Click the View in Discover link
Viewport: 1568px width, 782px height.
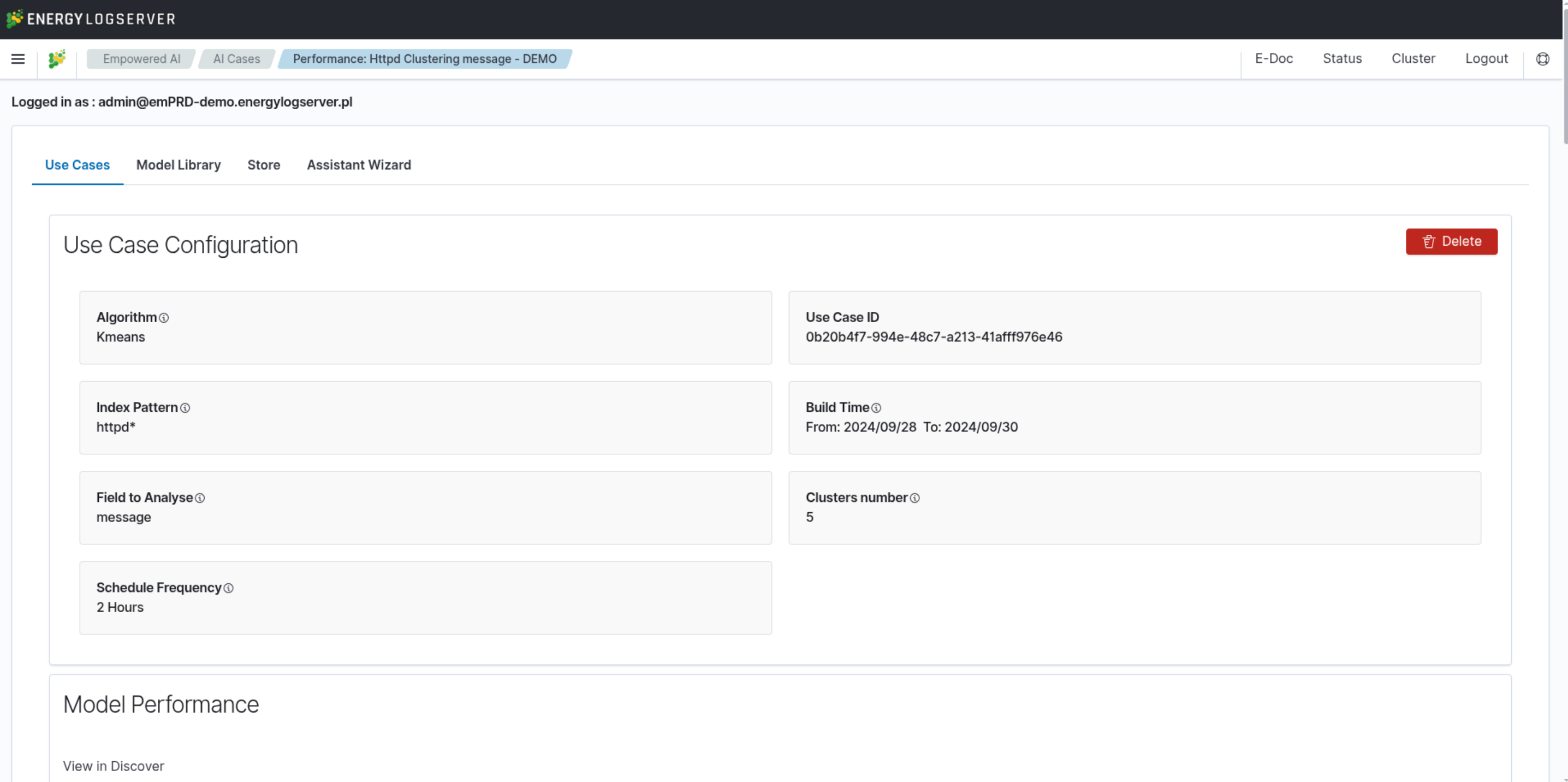[x=113, y=766]
